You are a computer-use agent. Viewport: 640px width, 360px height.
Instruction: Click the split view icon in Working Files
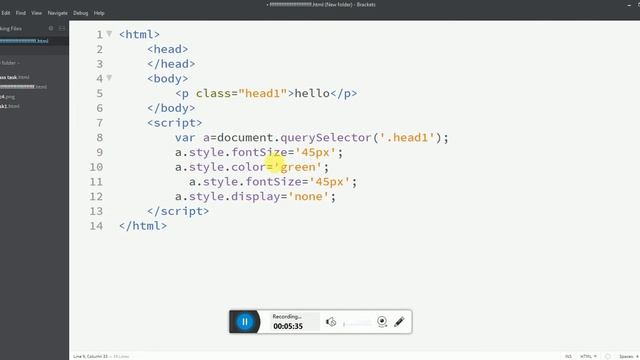coord(62,28)
